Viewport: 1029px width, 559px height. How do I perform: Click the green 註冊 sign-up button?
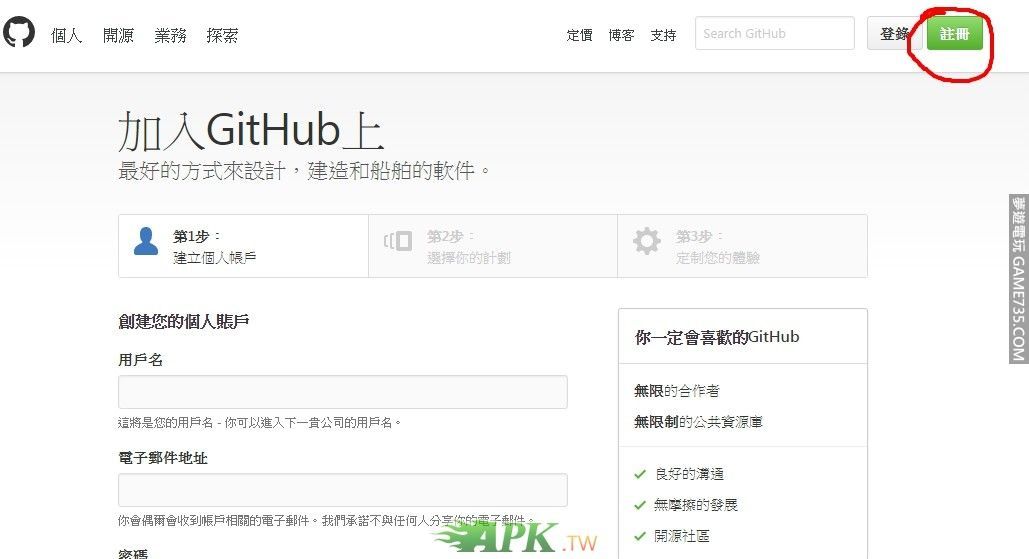coord(954,33)
